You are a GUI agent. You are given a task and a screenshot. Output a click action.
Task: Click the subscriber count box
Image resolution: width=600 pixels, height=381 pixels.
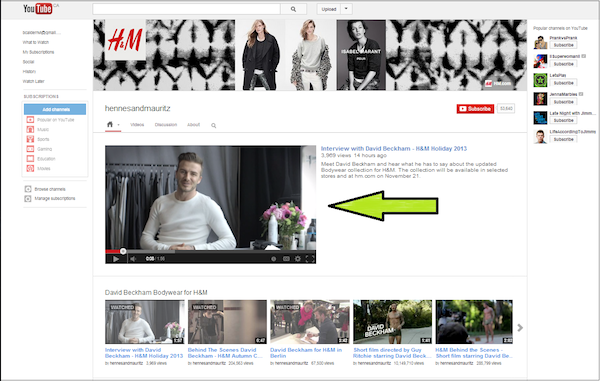pyautogui.click(x=506, y=109)
